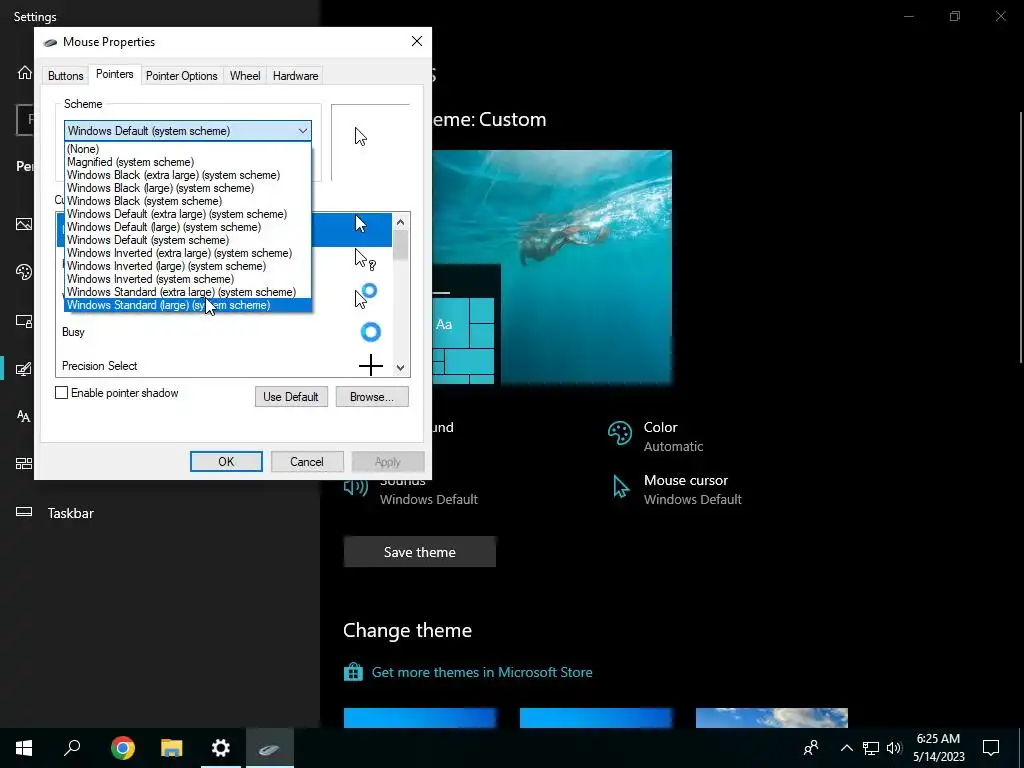Switch to the Wheel tab

[x=245, y=76]
